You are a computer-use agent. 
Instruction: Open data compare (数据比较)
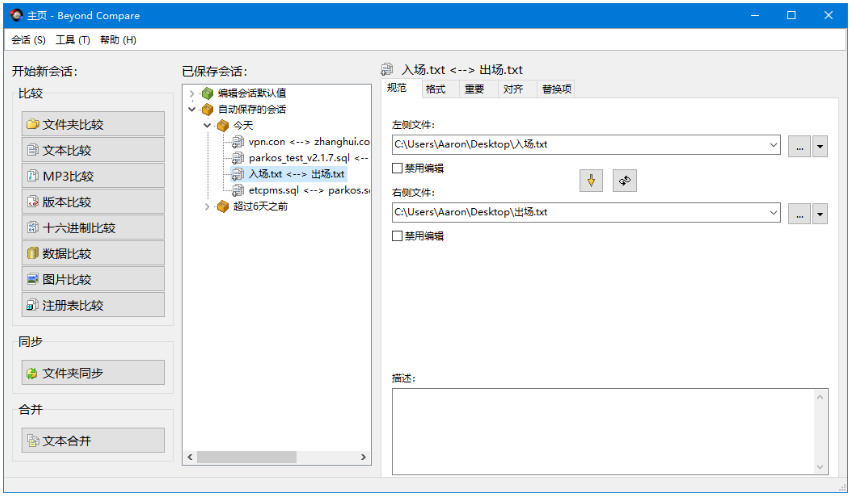coord(93,253)
